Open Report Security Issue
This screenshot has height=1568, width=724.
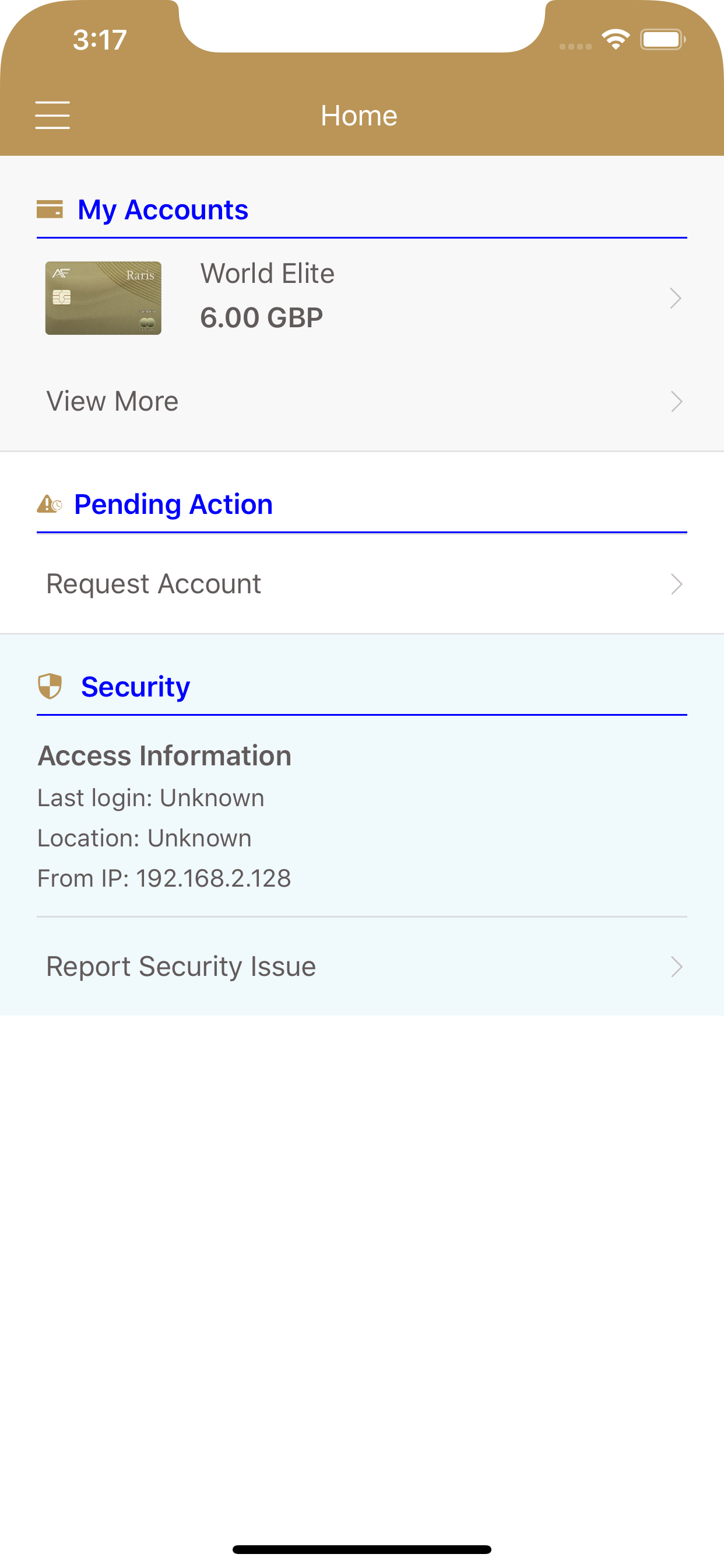coord(181,967)
